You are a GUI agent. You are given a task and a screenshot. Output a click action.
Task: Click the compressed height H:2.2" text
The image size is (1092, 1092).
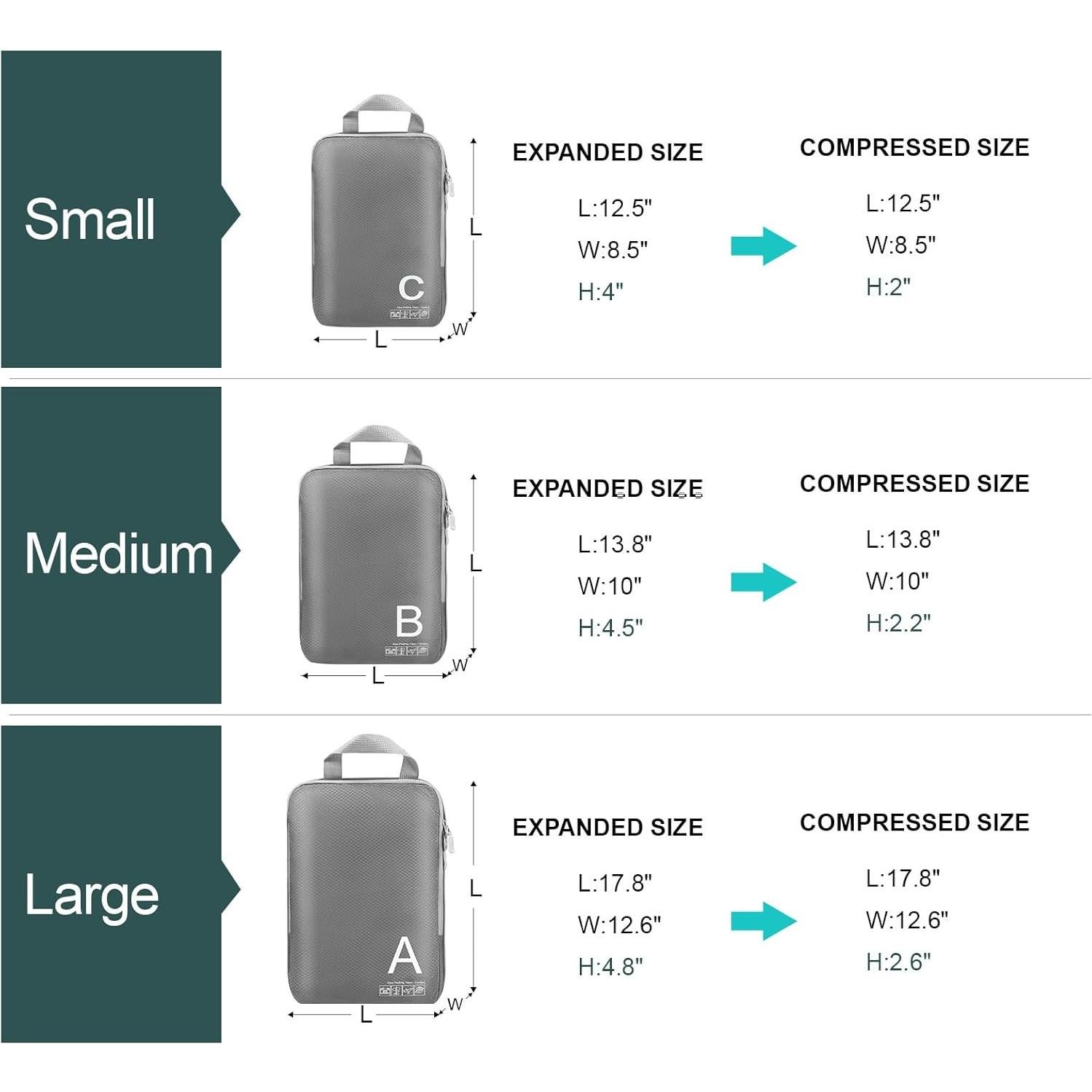898,623
